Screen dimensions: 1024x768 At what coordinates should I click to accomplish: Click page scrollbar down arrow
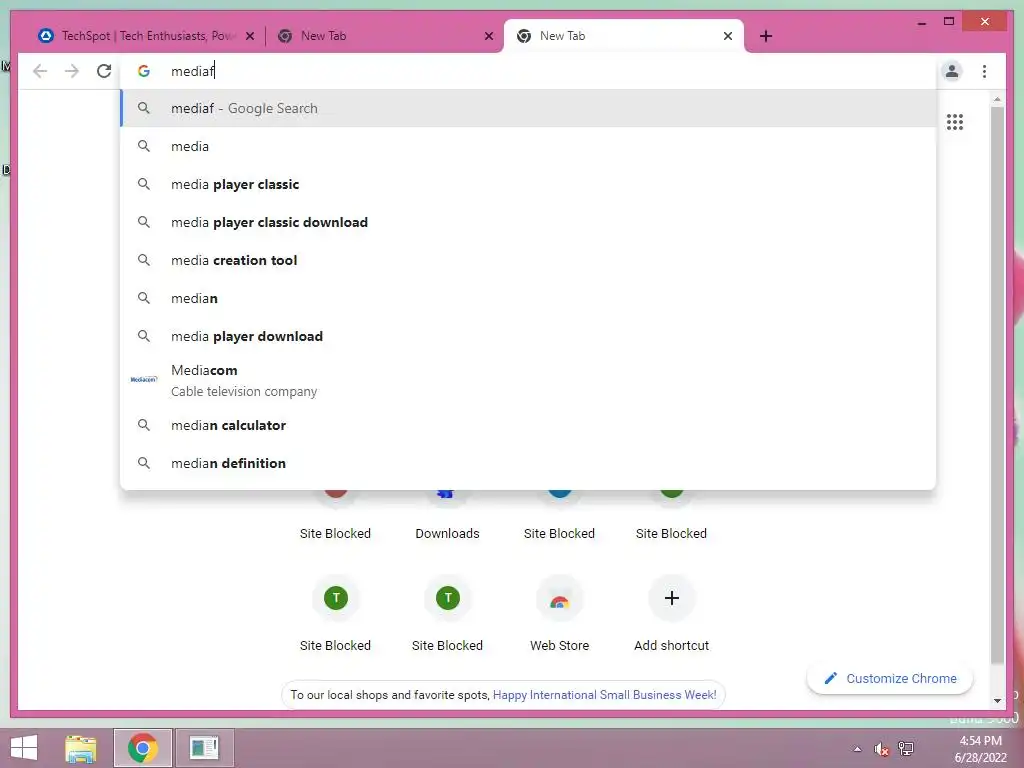(997, 701)
